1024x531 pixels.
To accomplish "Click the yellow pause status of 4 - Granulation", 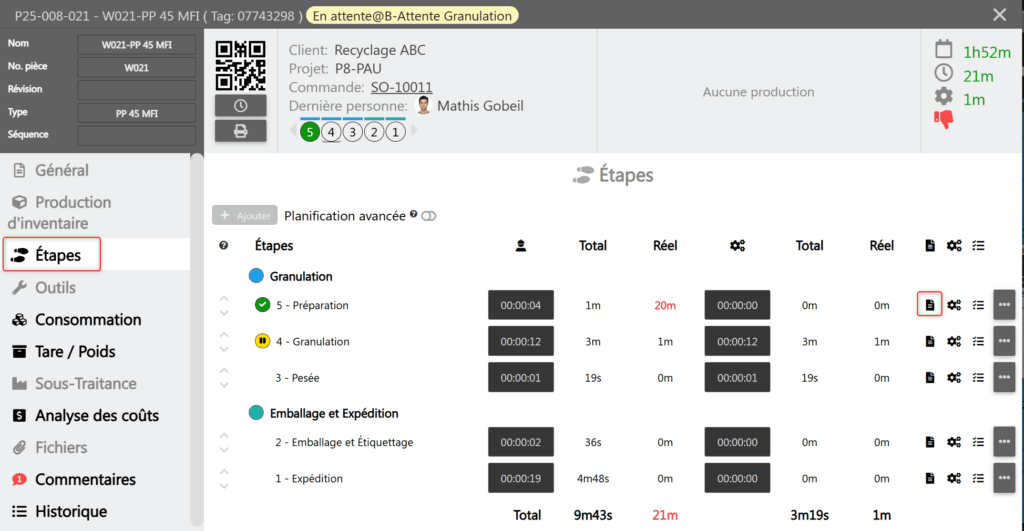I will (263, 342).
